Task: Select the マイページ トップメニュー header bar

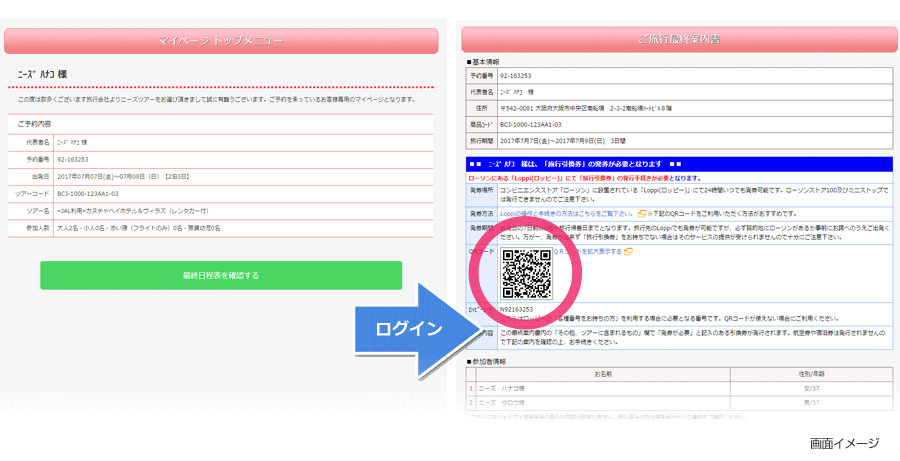Action: (221, 41)
